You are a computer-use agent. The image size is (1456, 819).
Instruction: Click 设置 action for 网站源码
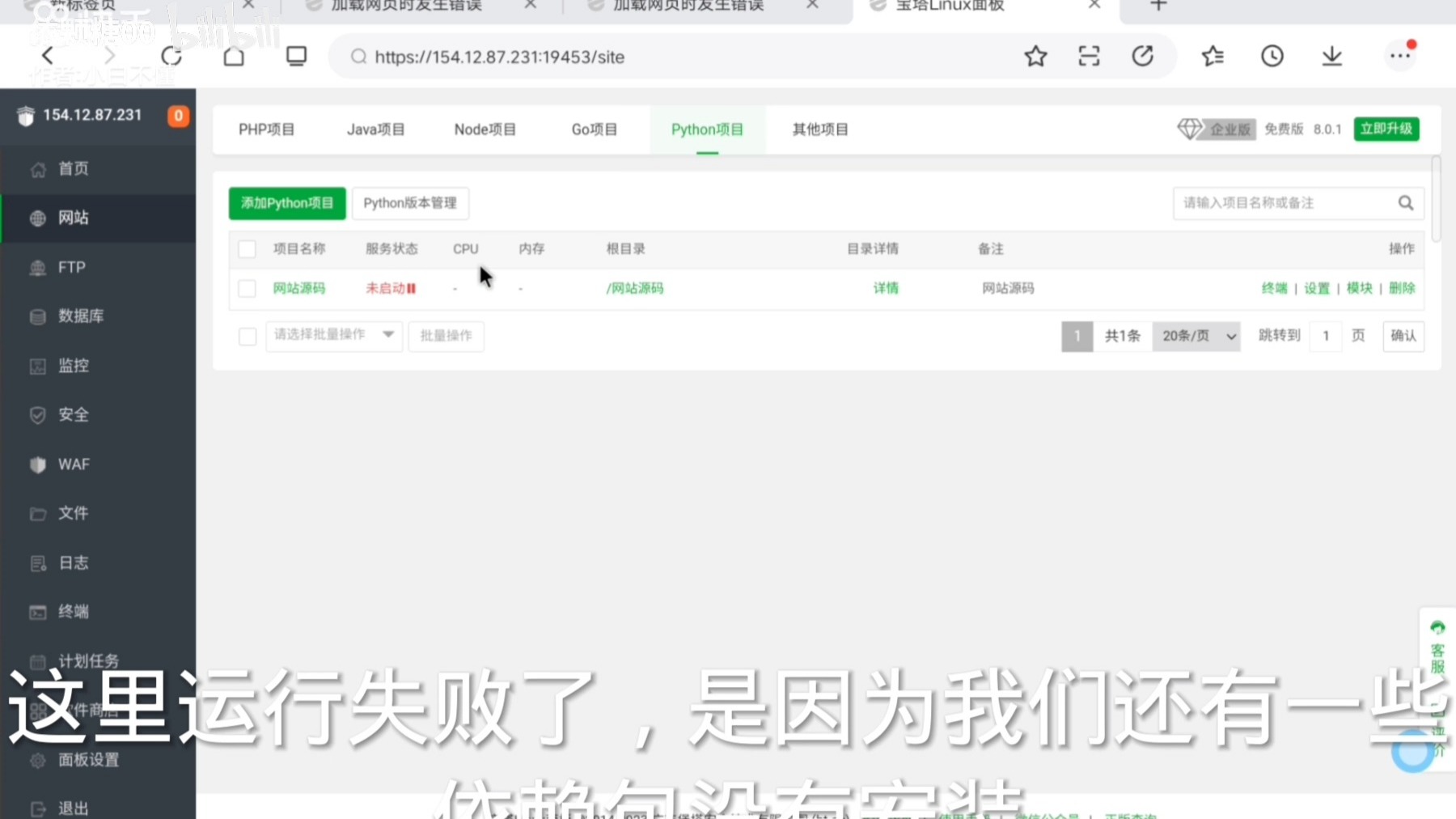[1317, 288]
